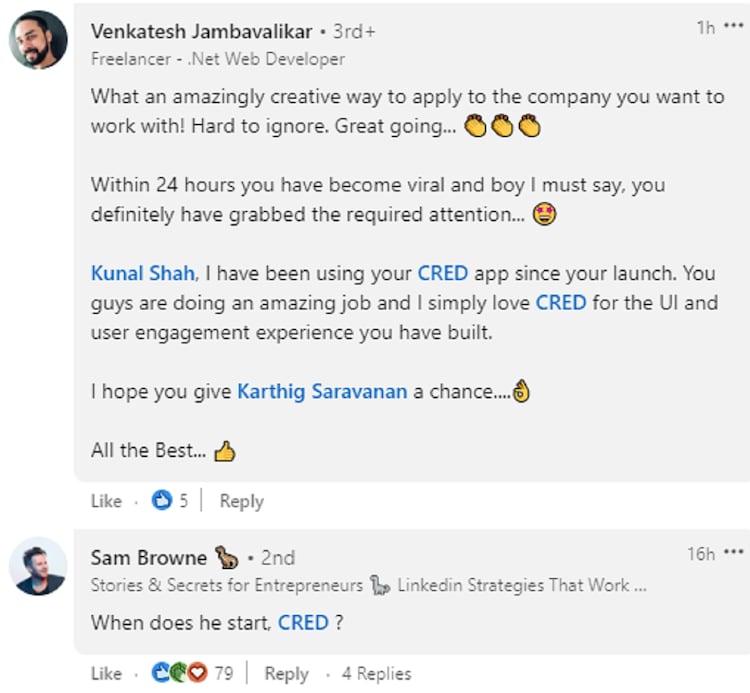View the 5 reactions count on Venkatesh's comment
The image size is (750, 693).
pos(184,501)
